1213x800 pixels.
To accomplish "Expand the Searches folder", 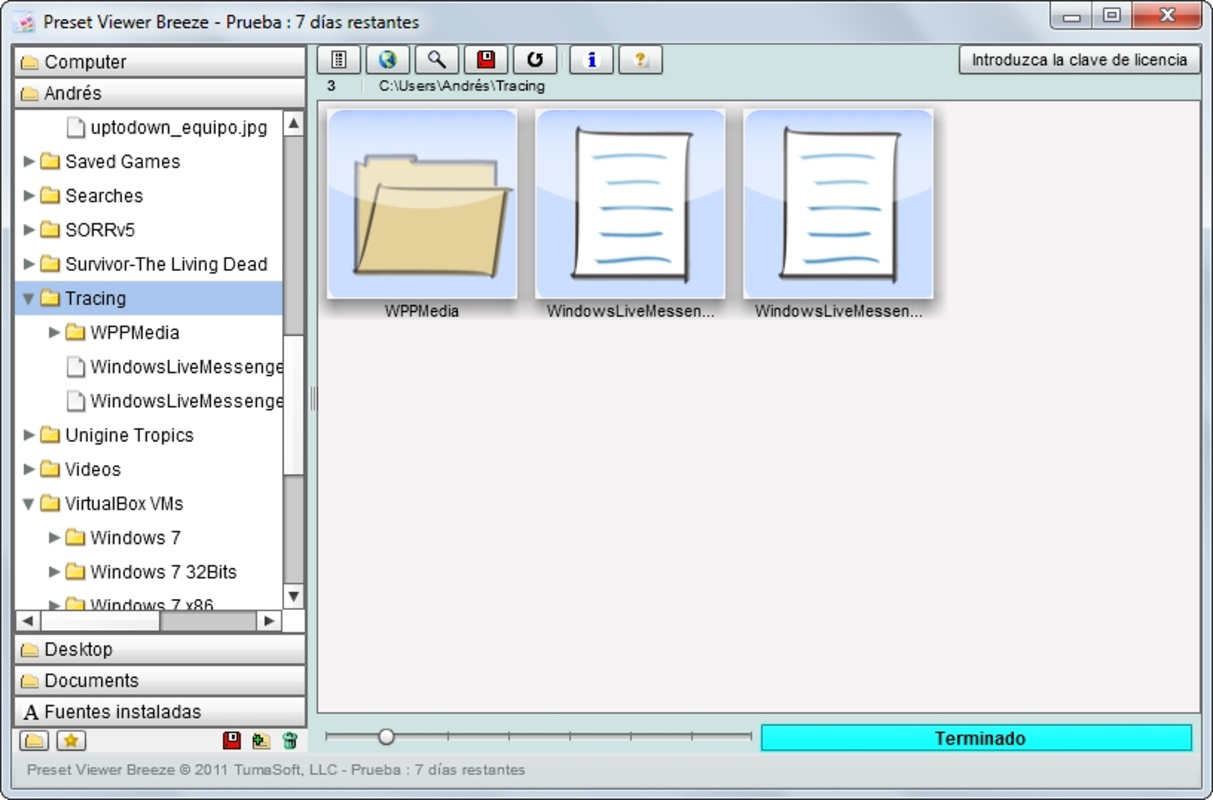I will (x=29, y=195).
